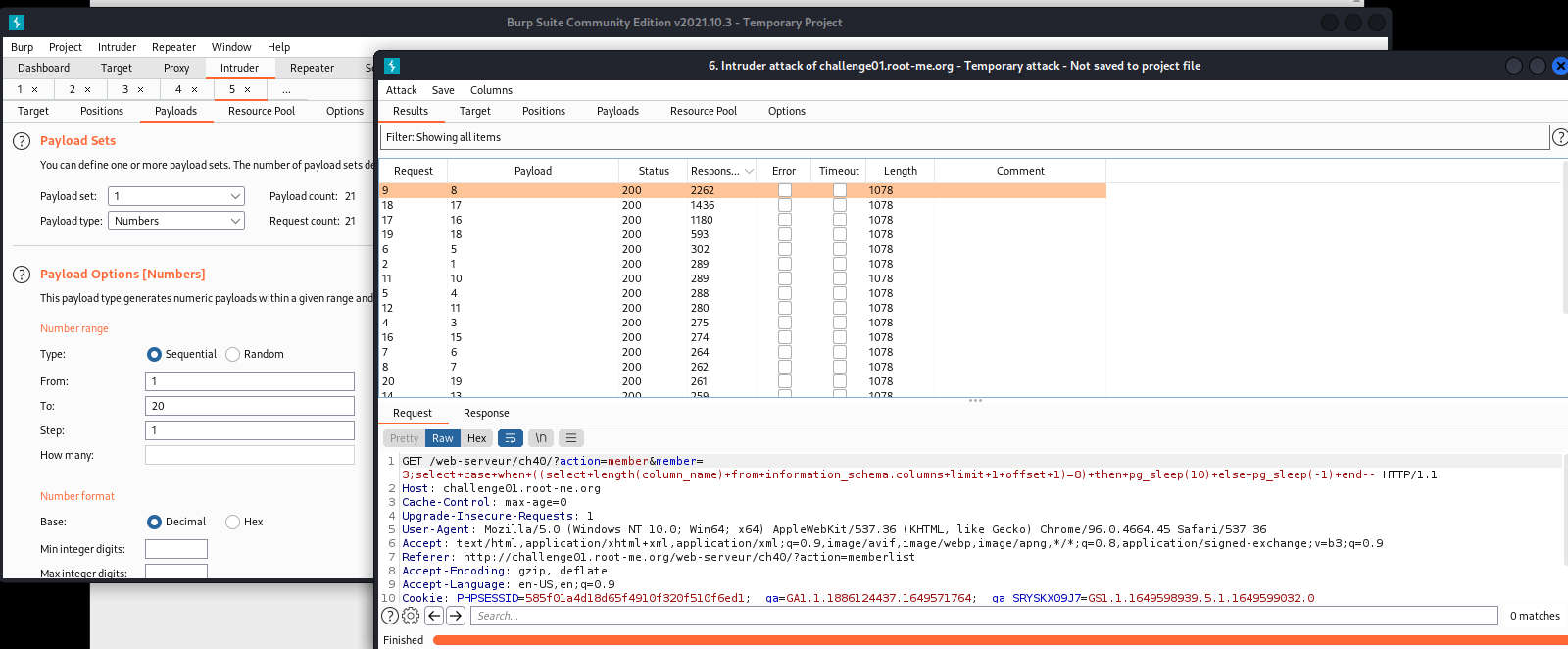This screenshot has width=1568, height=649.
Task: Select Results tab in attack window
Action: point(411,111)
